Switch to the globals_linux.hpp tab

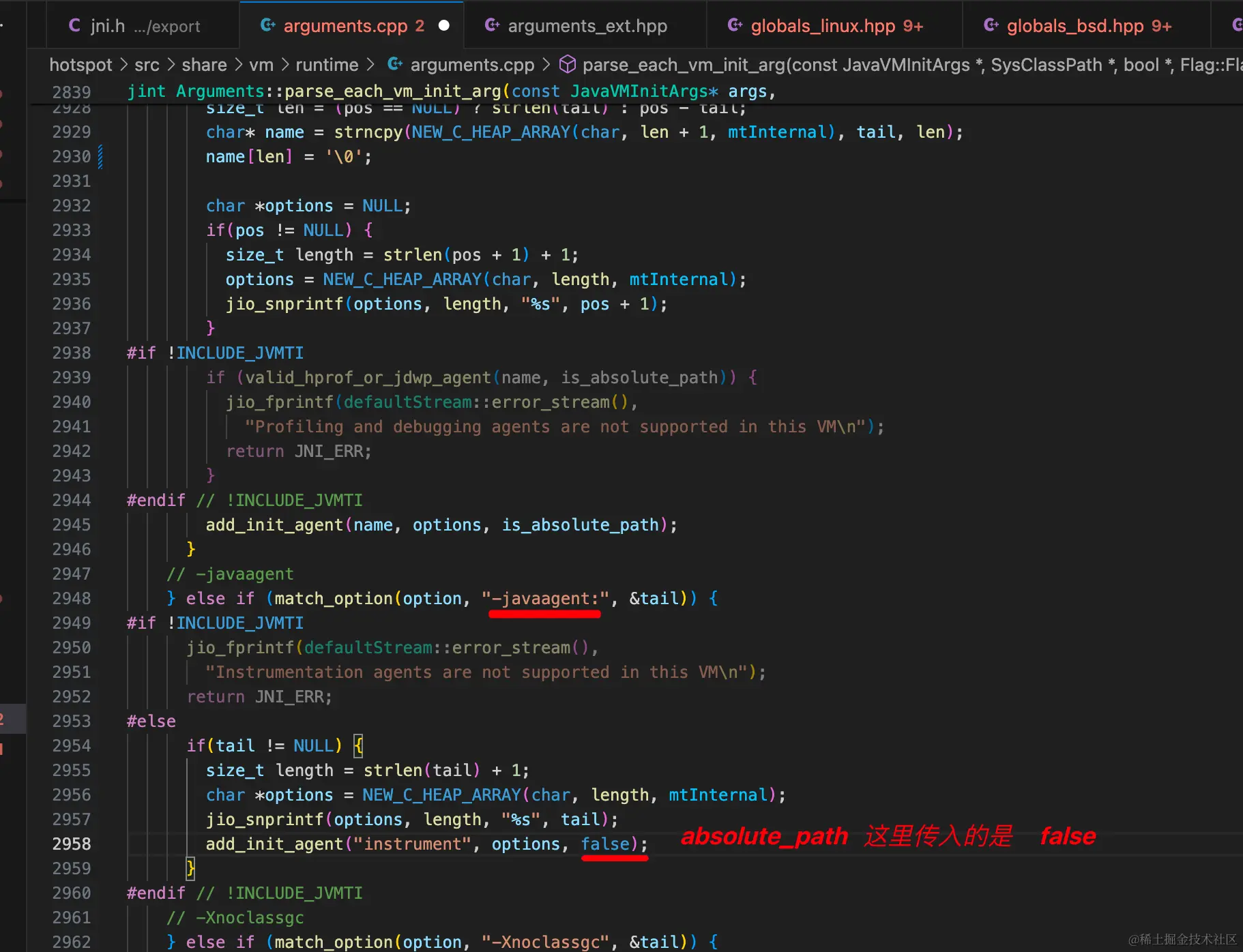835,26
